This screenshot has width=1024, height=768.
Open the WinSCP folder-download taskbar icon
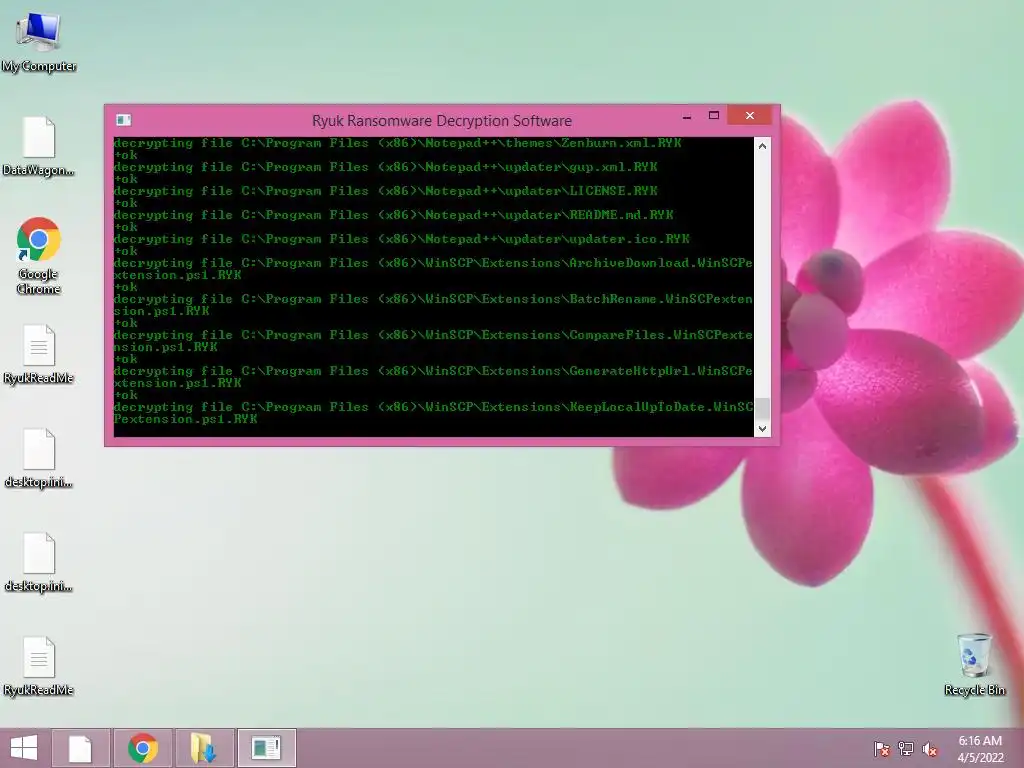pos(204,748)
